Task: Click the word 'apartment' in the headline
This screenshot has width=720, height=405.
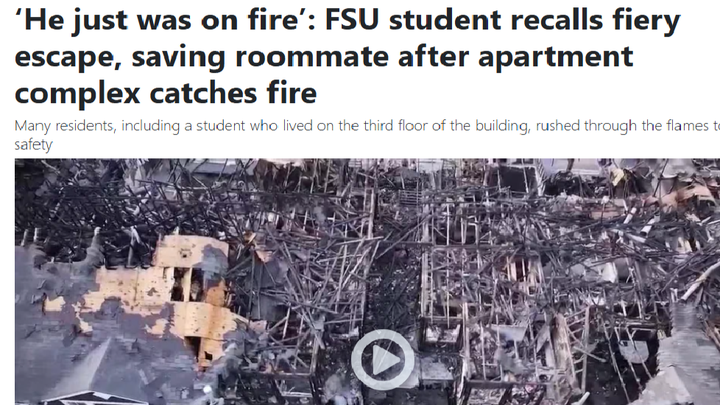Action: (x=556, y=57)
